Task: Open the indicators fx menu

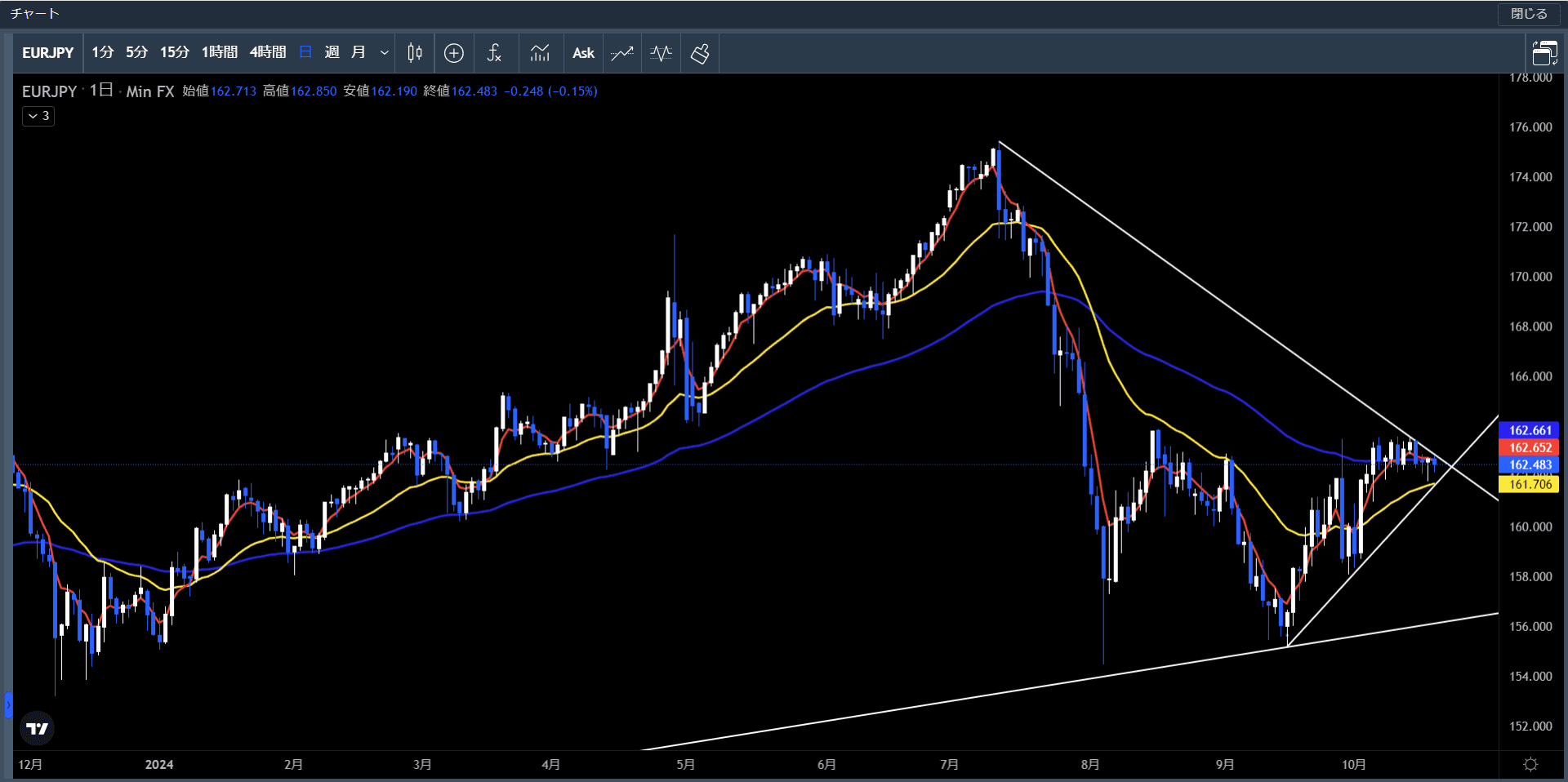Action: point(494,53)
